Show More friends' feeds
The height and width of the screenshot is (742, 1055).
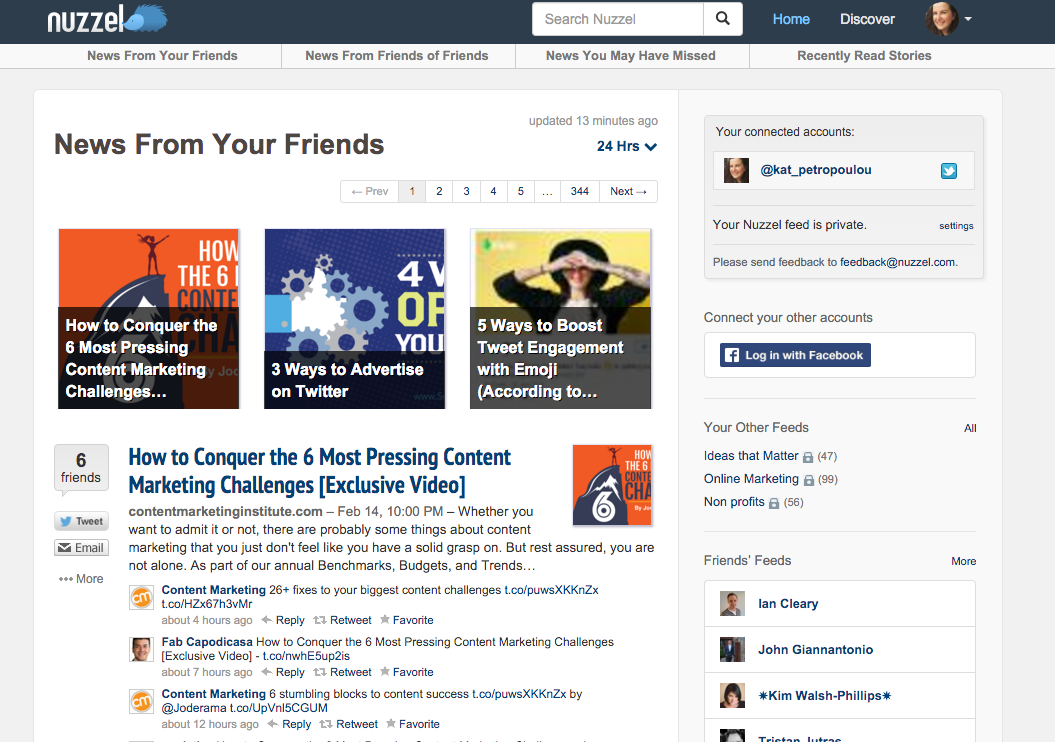[963, 561]
